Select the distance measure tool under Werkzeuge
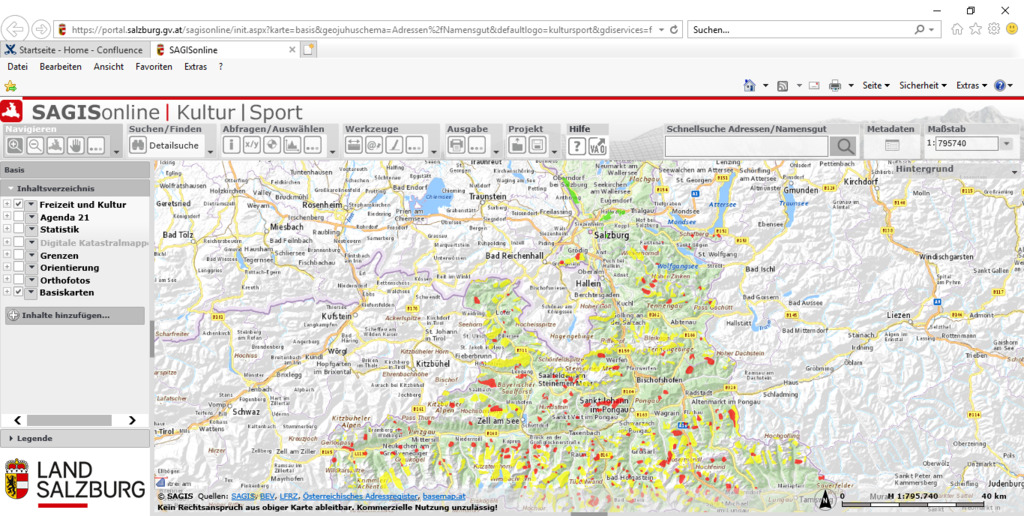Viewport: 1024px width, 516px height. click(x=354, y=146)
